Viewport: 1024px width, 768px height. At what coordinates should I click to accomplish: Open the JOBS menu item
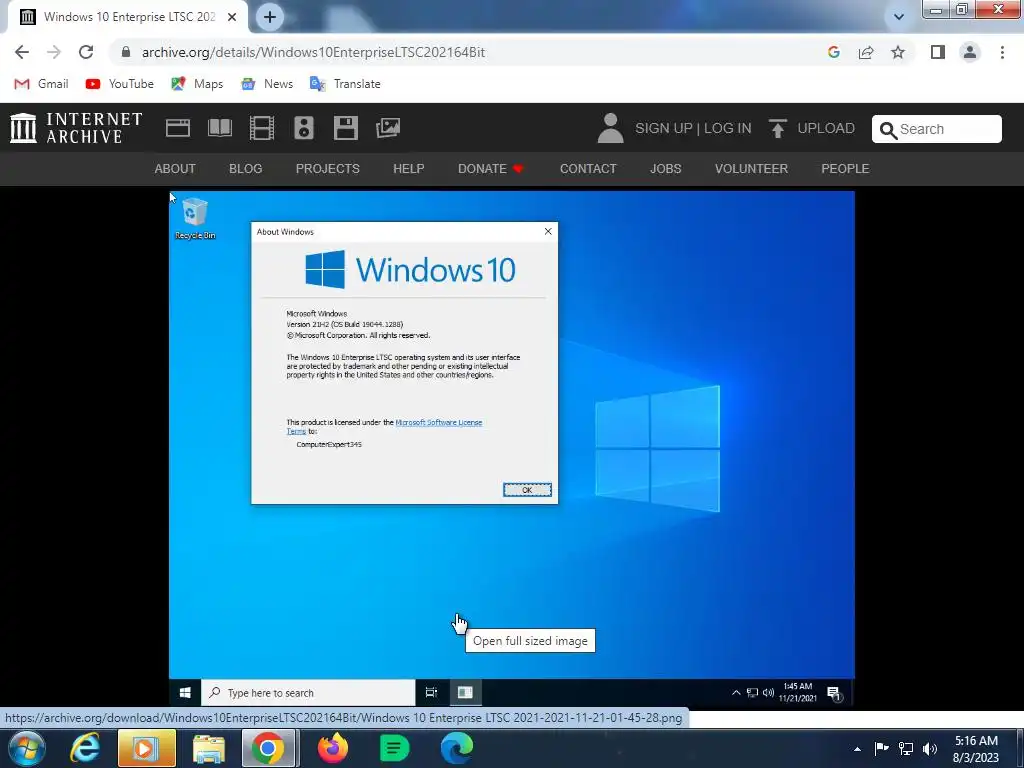click(x=665, y=168)
